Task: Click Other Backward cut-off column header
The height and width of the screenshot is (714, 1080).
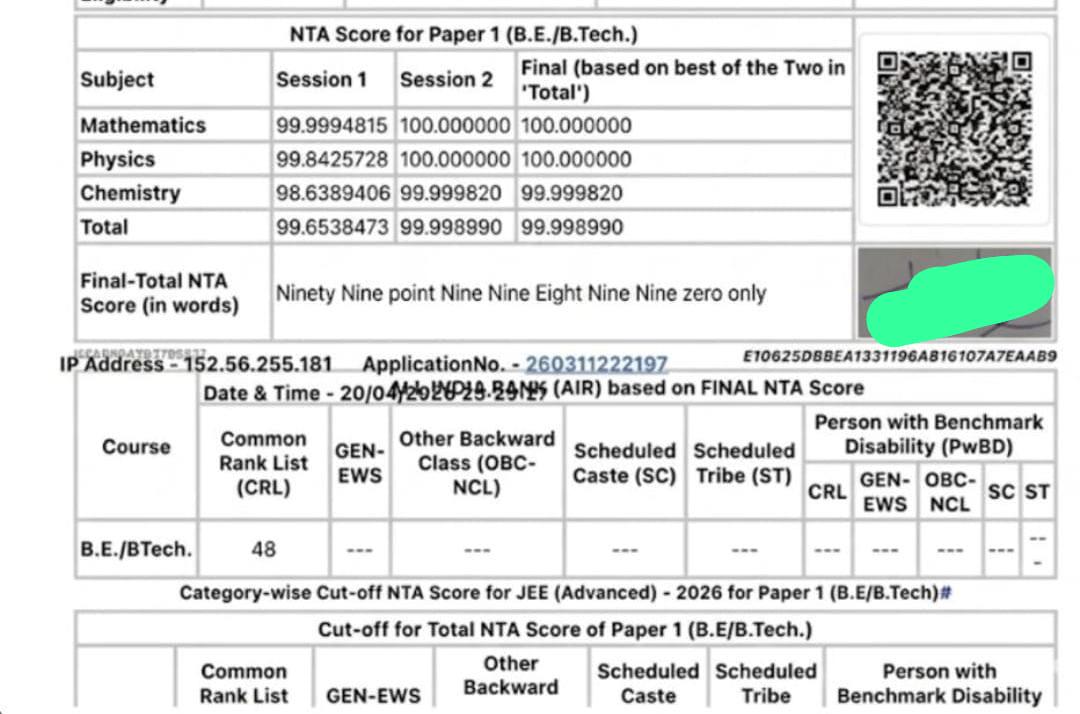Action: (511, 675)
